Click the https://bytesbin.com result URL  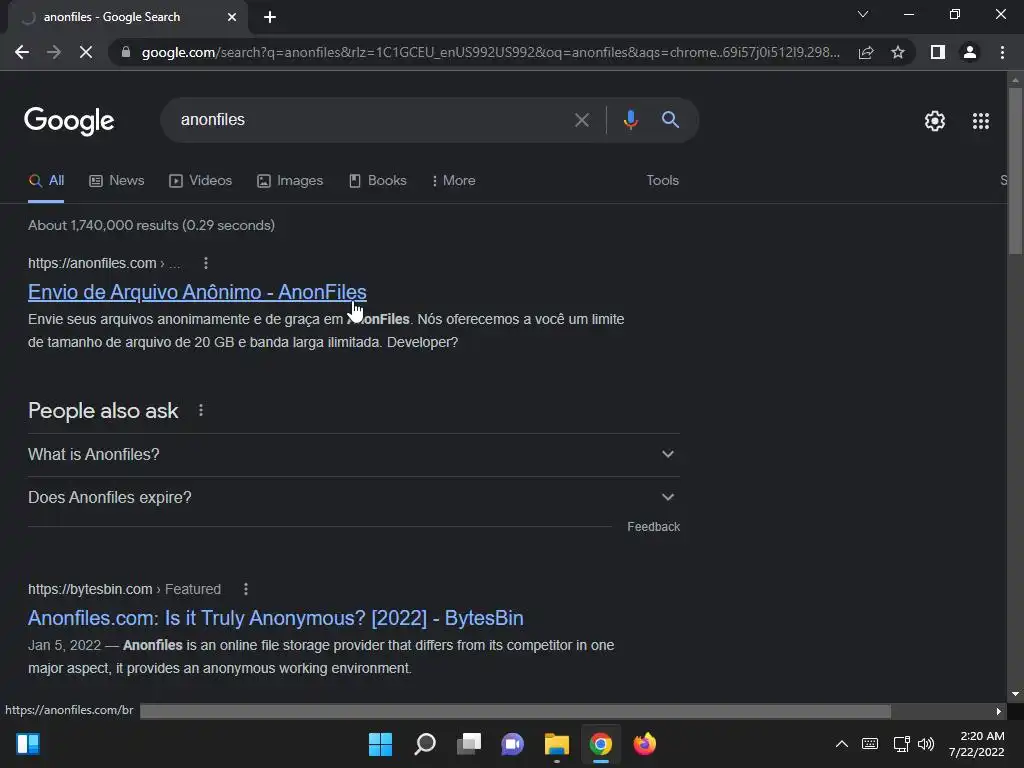tap(90, 590)
